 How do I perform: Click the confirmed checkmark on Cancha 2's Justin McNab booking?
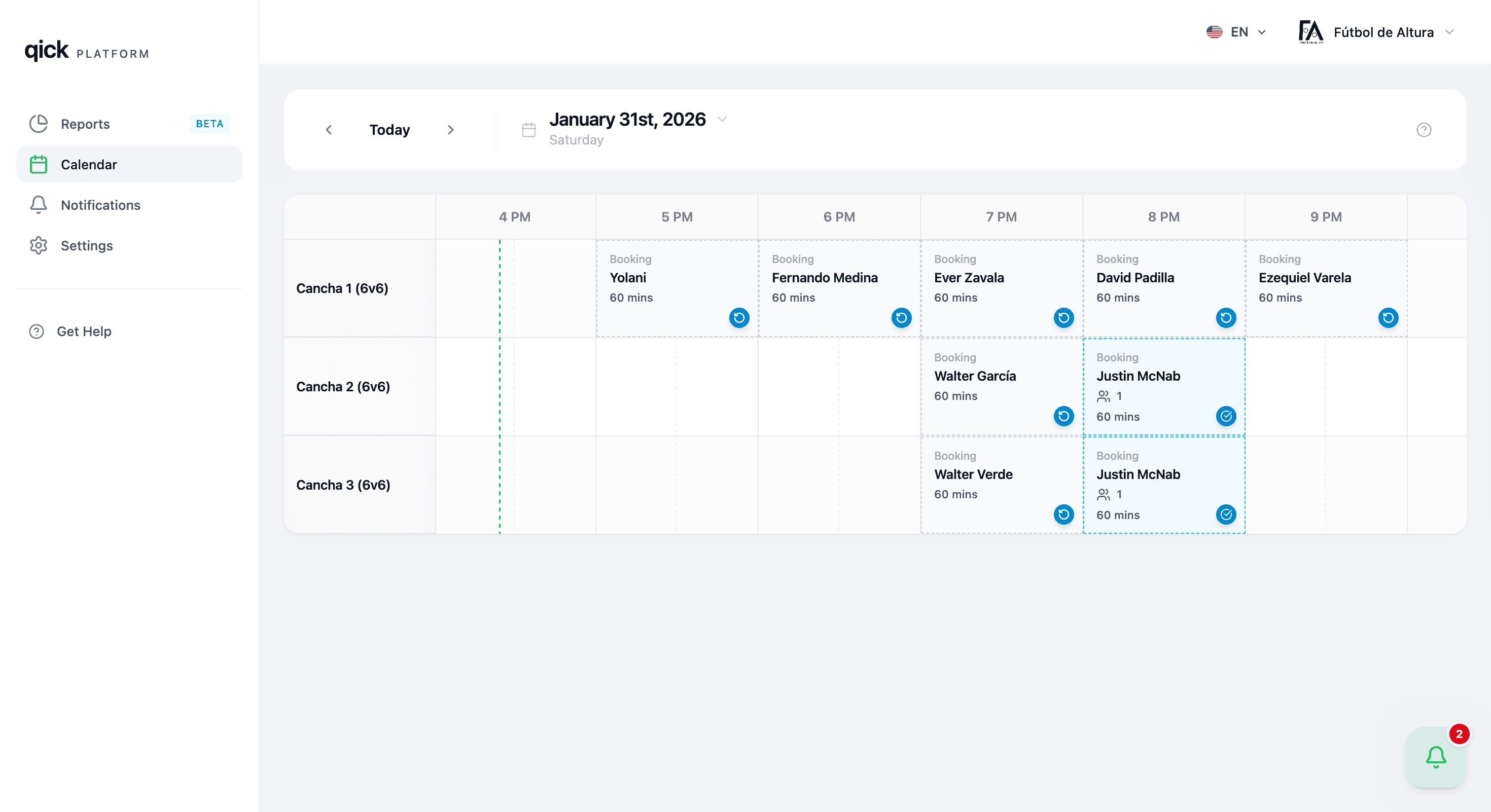tap(1226, 416)
